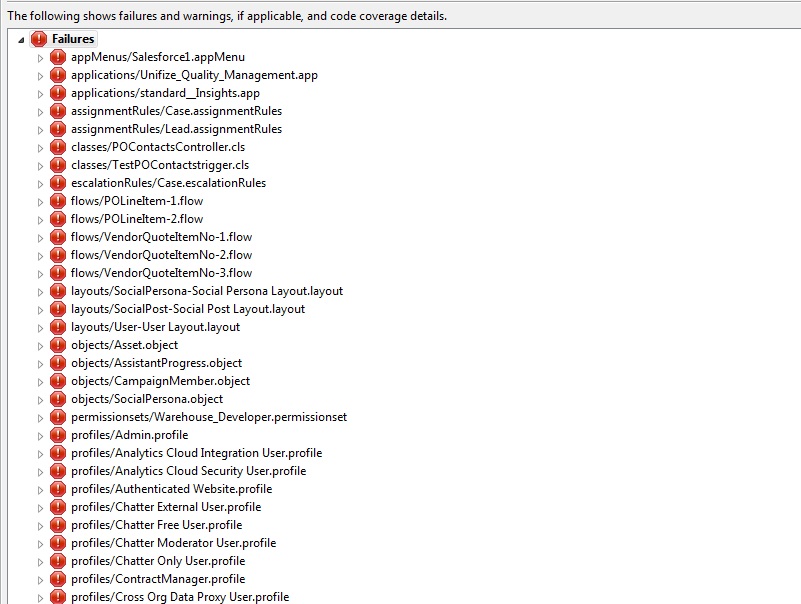Expand assignmentRules/Lead.assignmentRules node
Viewport: 801px width, 604px height.
click(x=40, y=130)
